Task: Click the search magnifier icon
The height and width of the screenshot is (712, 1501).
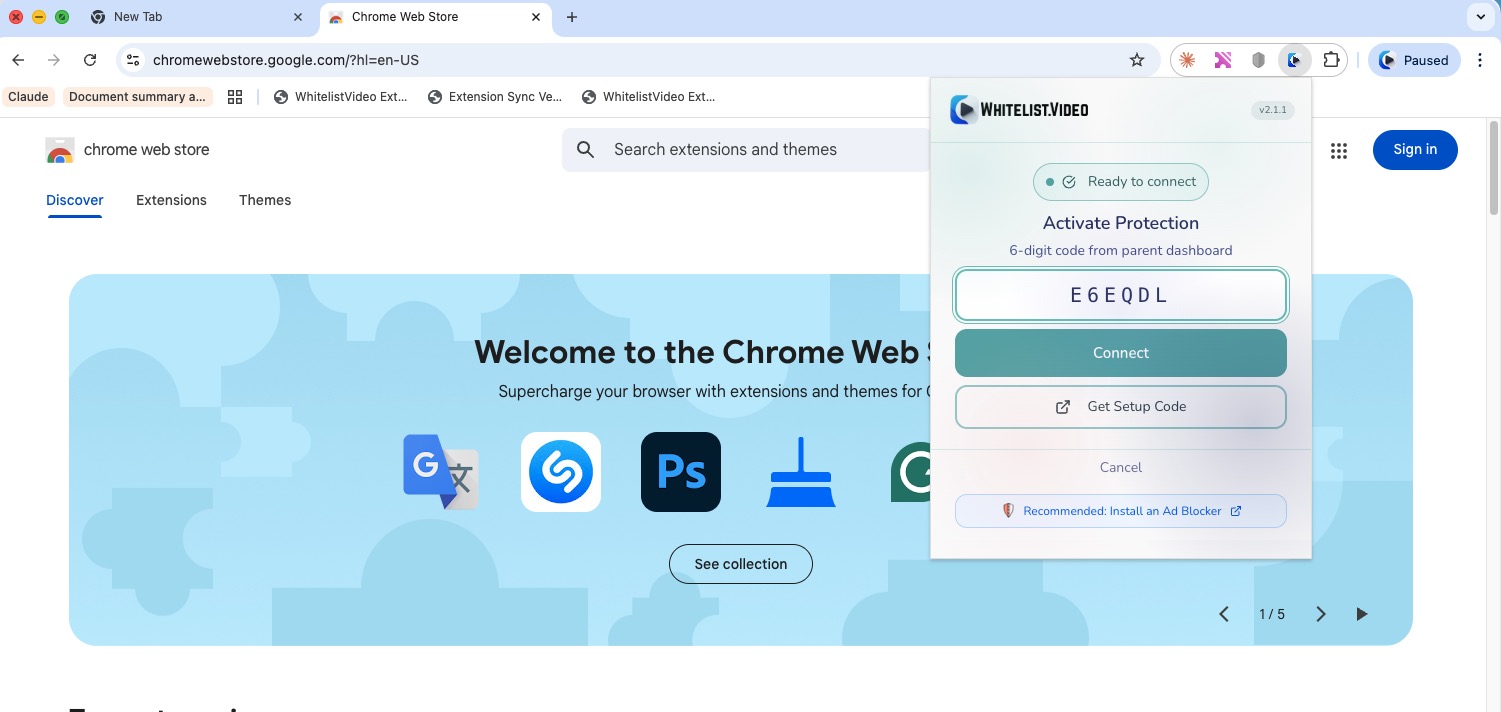Action: (587, 150)
